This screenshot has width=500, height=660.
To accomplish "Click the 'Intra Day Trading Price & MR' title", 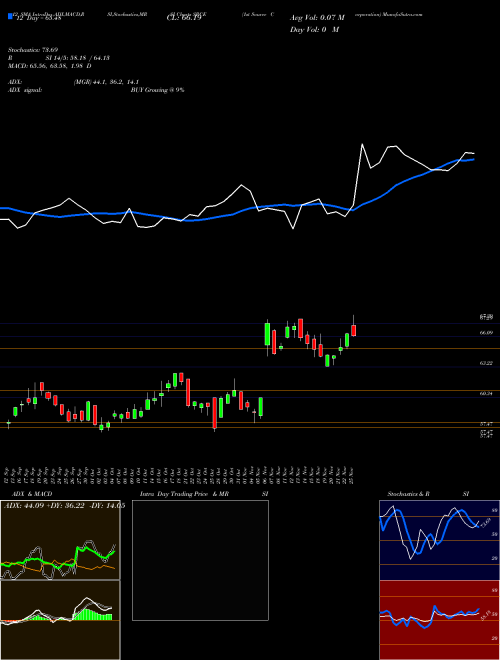I will tap(184, 494).
